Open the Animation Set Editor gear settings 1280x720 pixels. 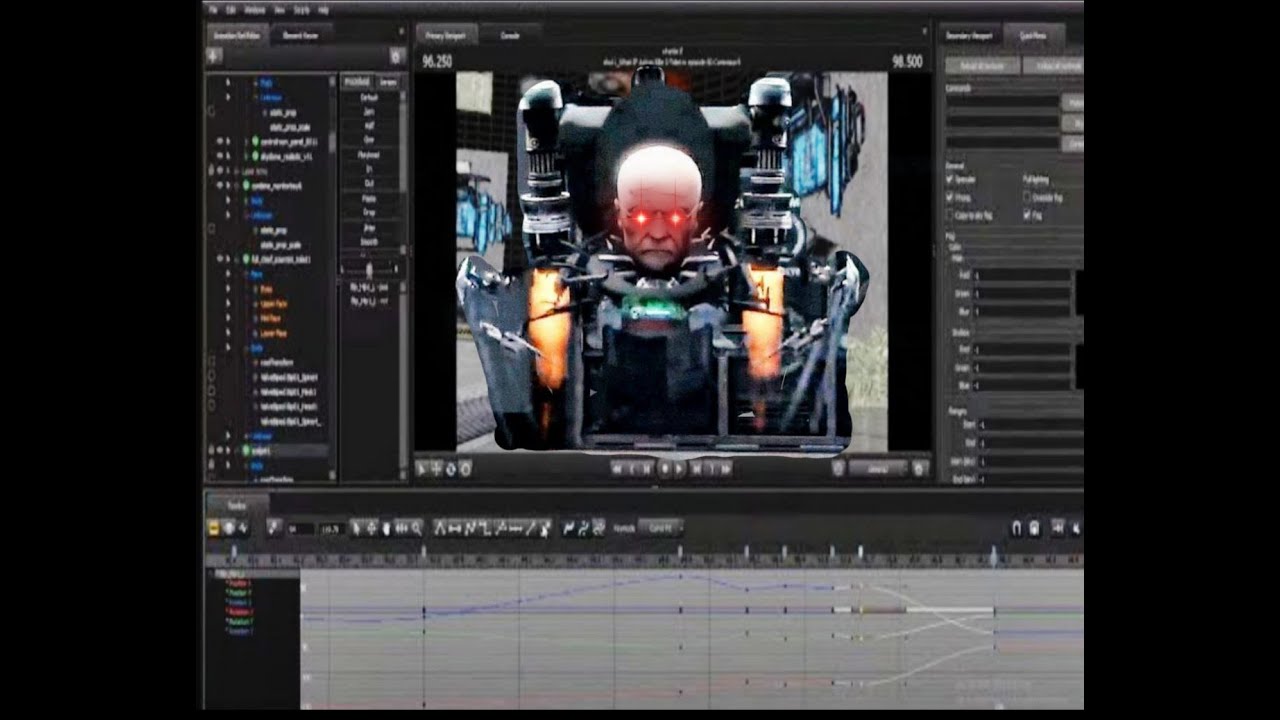pos(397,57)
